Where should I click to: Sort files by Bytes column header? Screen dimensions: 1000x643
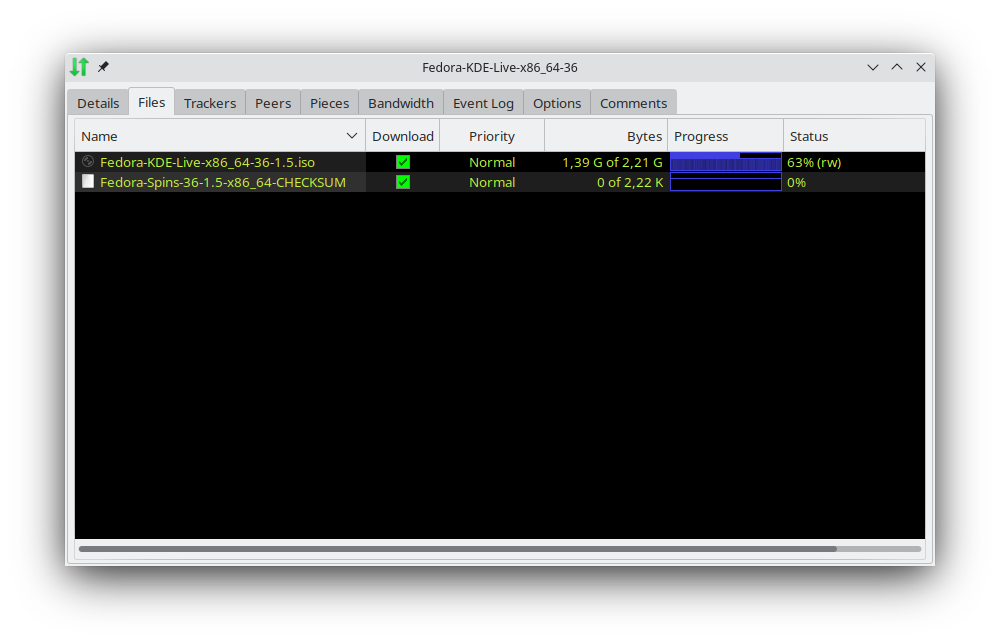click(x=606, y=136)
